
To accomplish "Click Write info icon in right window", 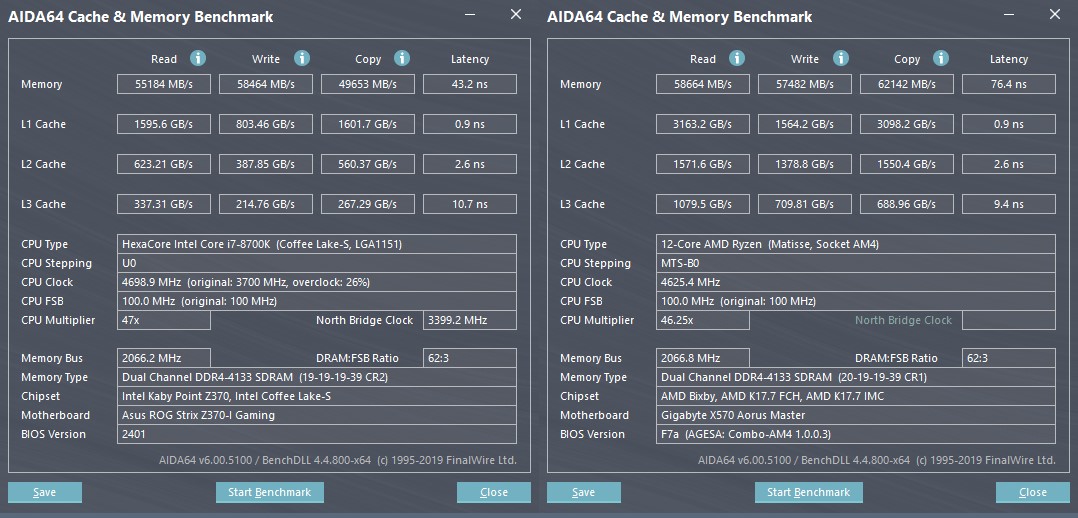I will pyautogui.click(x=840, y=58).
